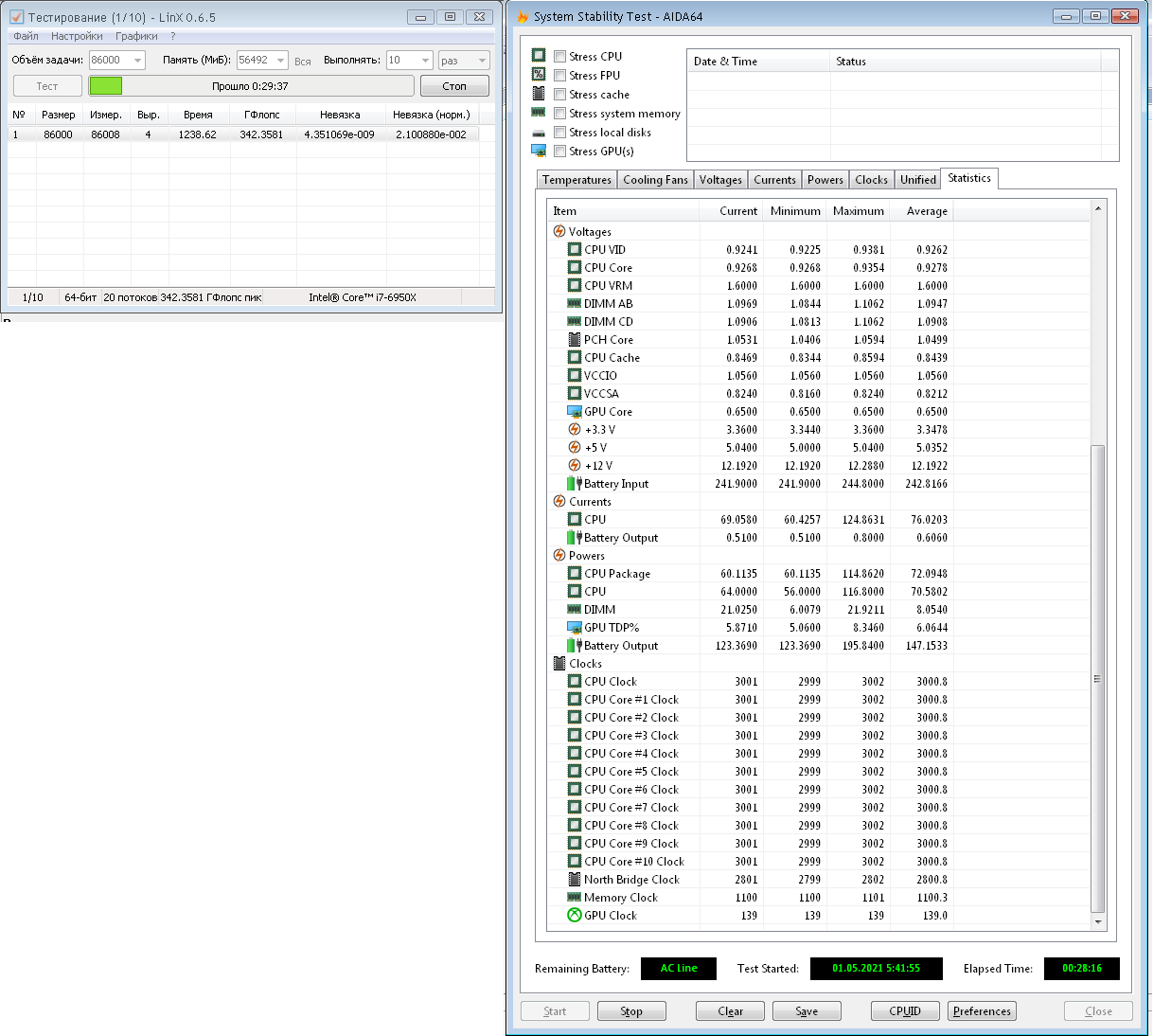
Task: Click the statistics vertical scrollbar thumb
Action: (1098, 678)
